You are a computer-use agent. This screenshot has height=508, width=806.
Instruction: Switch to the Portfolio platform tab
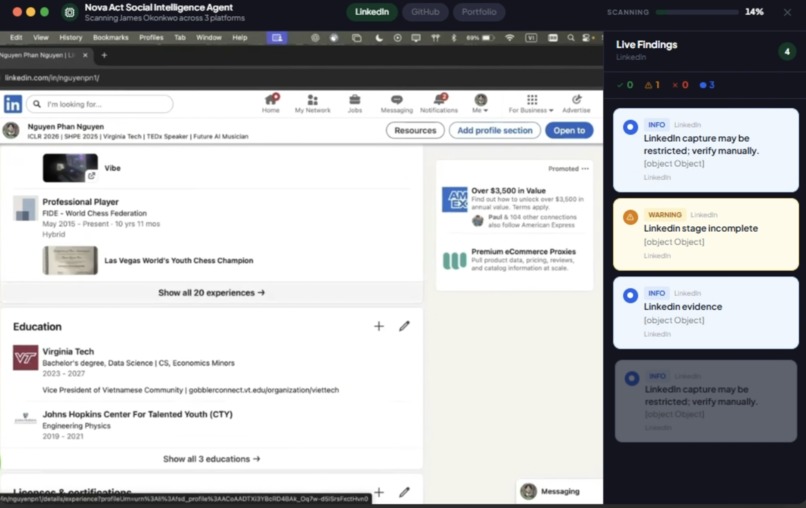tap(479, 12)
